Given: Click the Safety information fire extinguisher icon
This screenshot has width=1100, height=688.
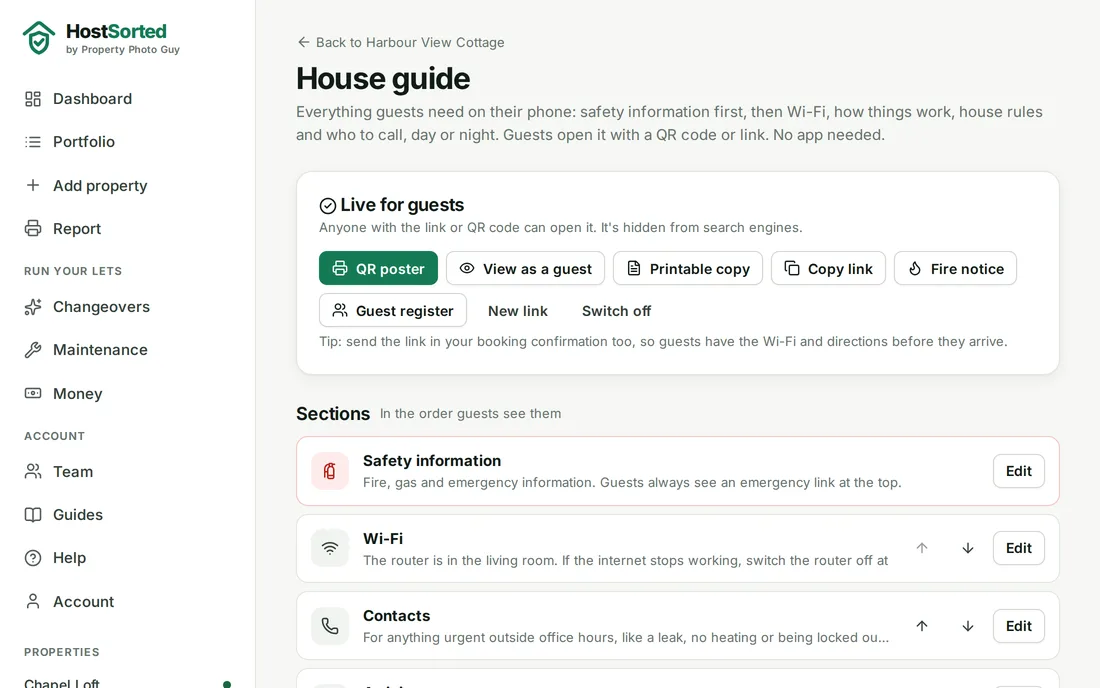Looking at the screenshot, I should [330, 471].
